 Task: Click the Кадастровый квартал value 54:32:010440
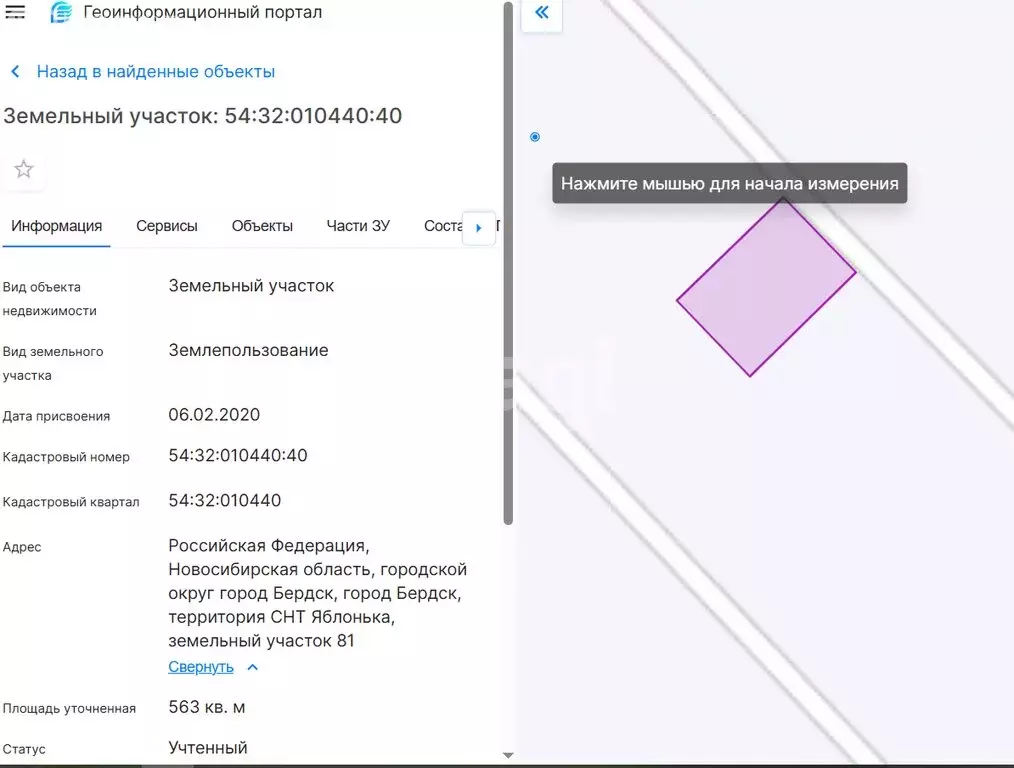pyautogui.click(x=224, y=500)
